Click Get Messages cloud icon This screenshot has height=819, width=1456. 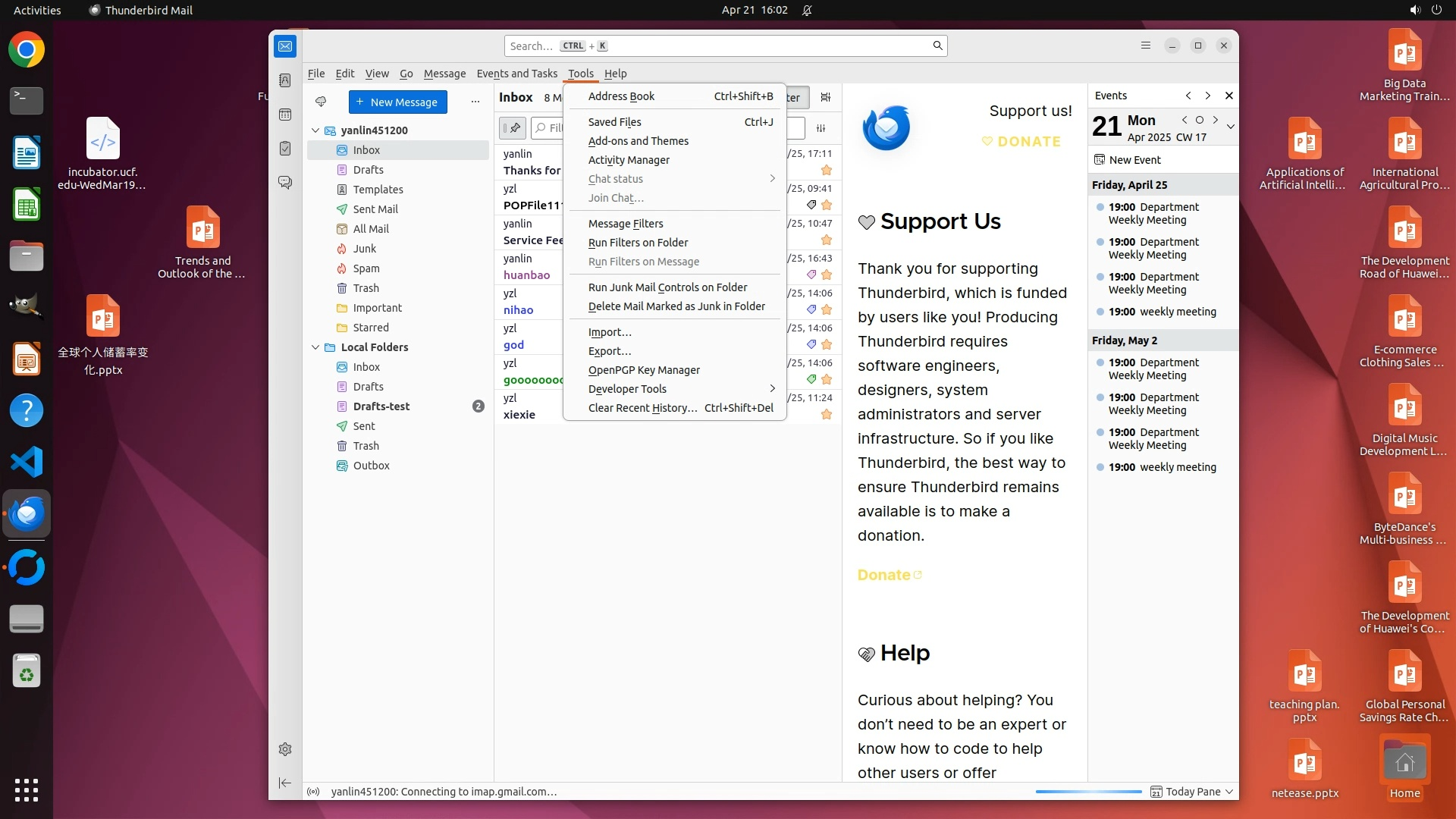pos(321,102)
